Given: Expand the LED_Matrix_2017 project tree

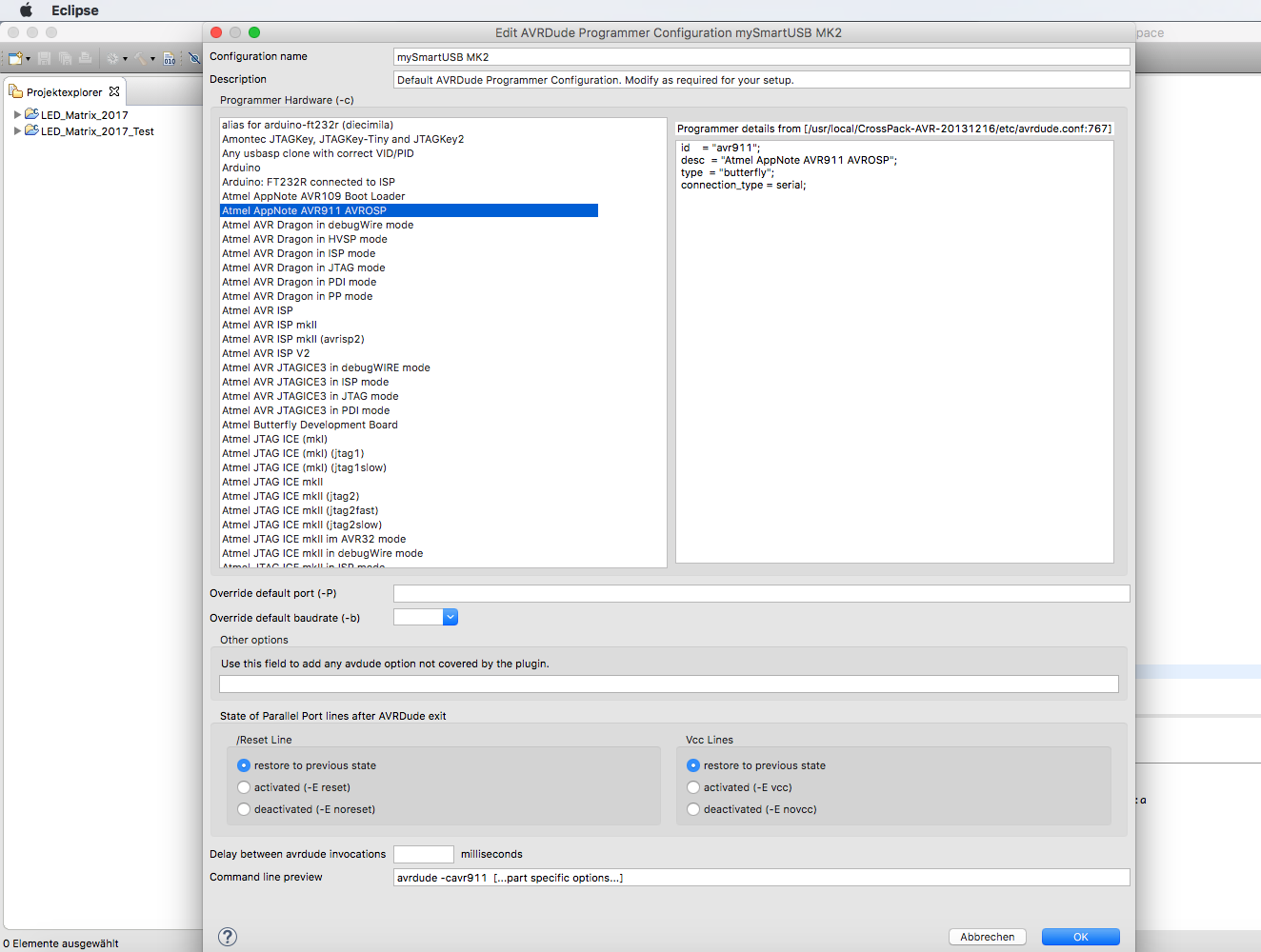Looking at the screenshot, I should tap(17, 114).
